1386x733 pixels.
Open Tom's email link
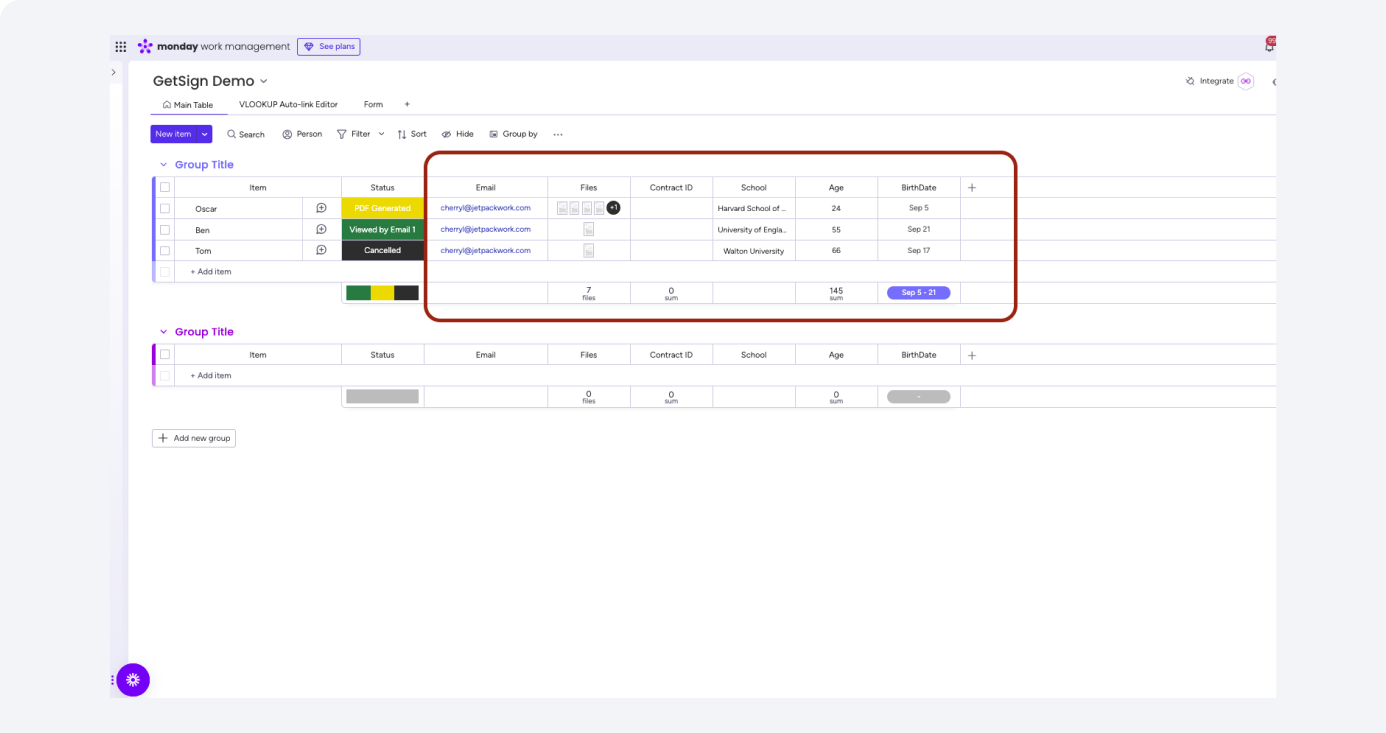point(485,250)
